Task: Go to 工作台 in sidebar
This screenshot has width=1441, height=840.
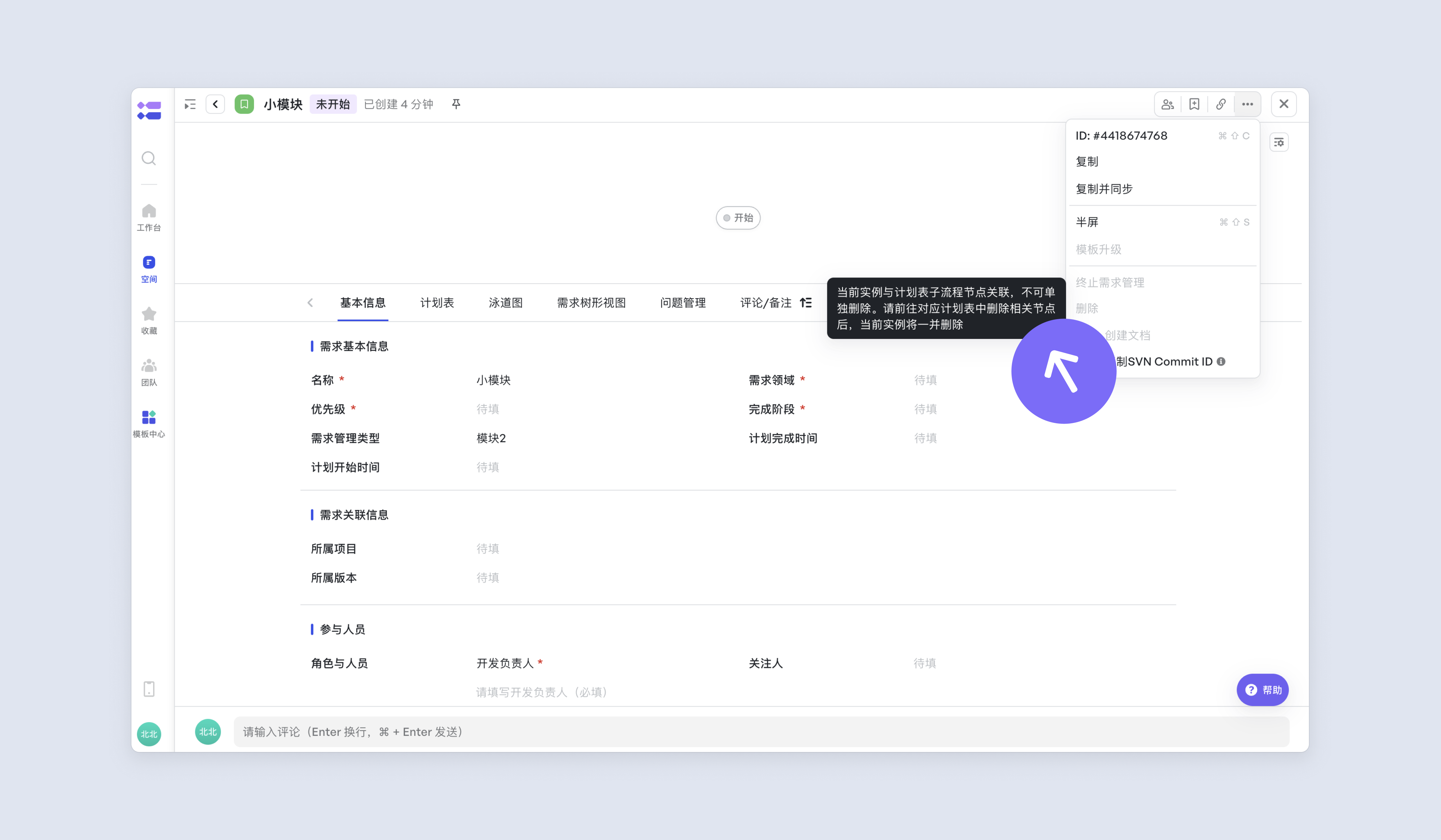Action: coord(149,218)
